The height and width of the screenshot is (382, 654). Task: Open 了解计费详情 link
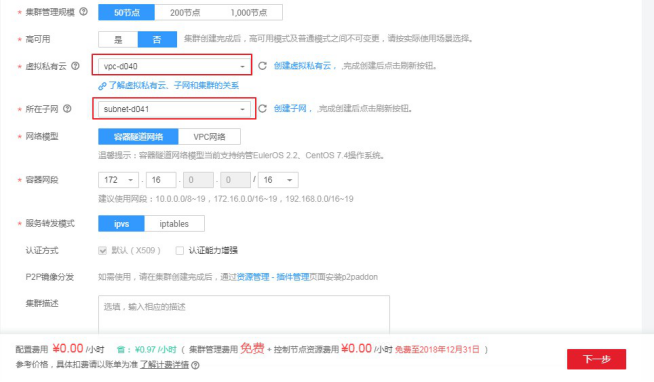[164, 365]
